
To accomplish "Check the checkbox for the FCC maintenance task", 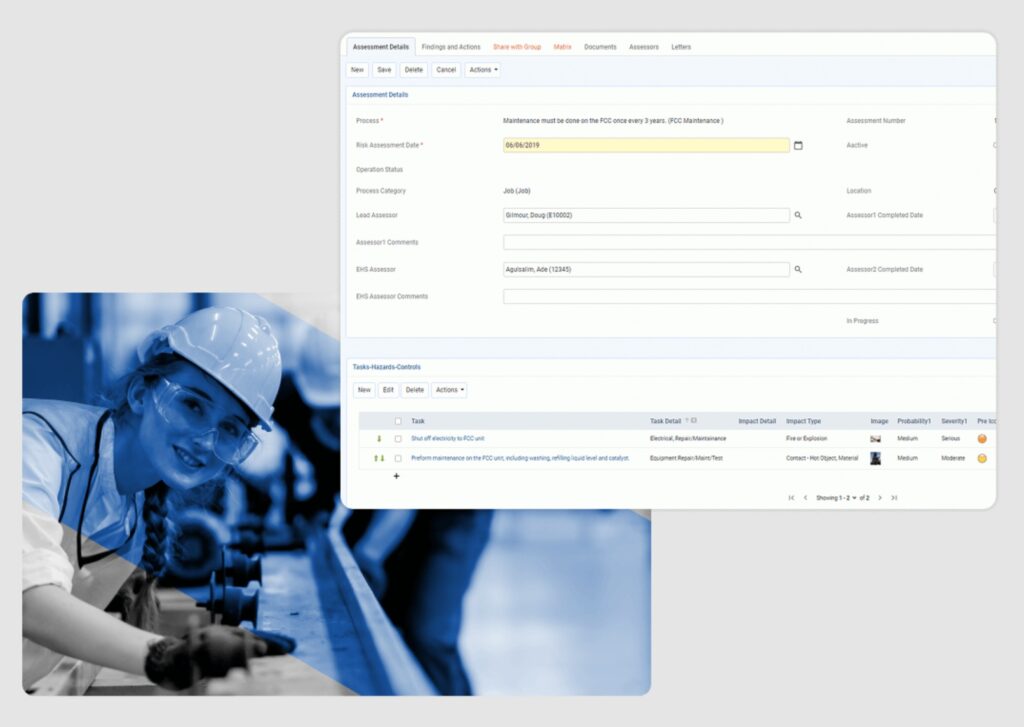I will [x=398, y=458].
